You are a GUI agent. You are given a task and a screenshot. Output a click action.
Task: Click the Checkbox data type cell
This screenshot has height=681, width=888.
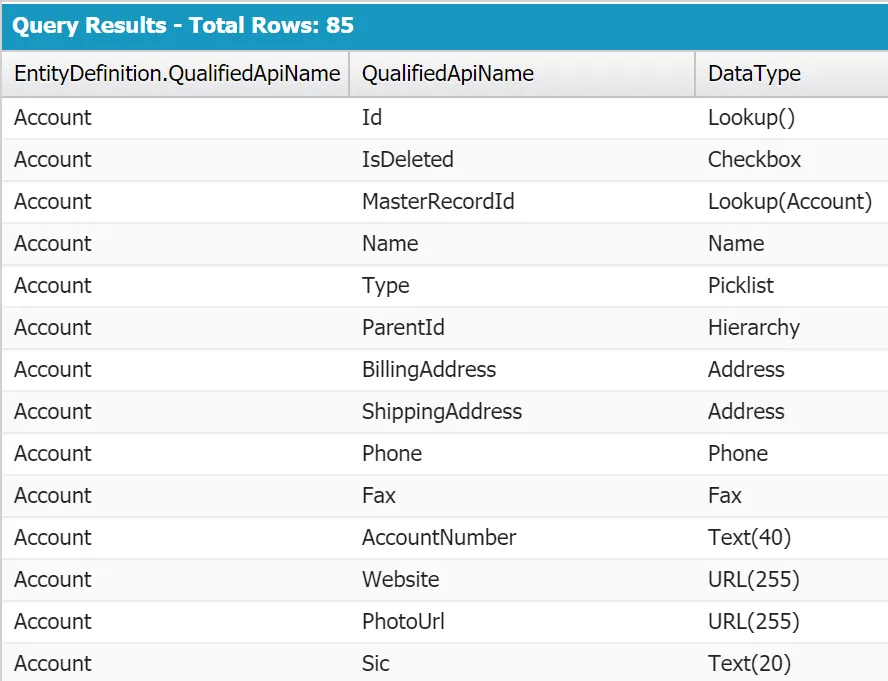pyautogui.click(x=754, y=160)
